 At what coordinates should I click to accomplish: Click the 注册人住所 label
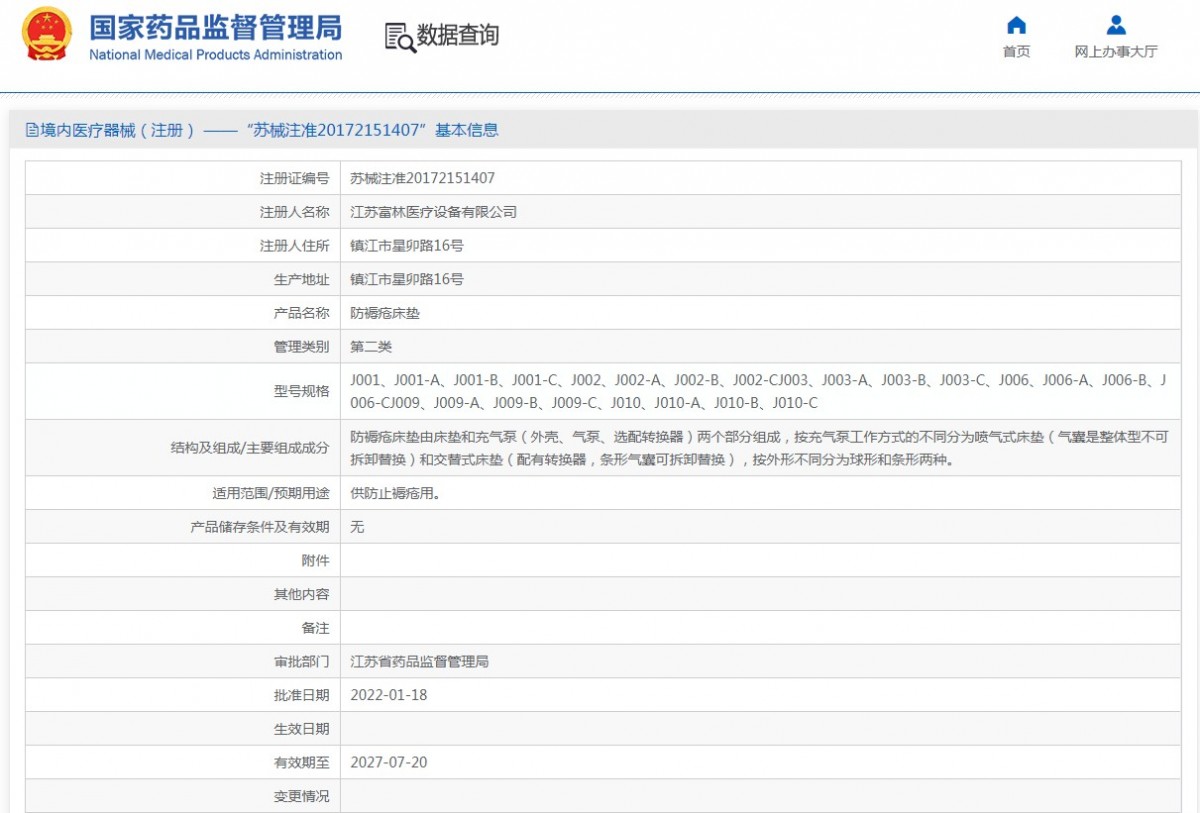294,246
